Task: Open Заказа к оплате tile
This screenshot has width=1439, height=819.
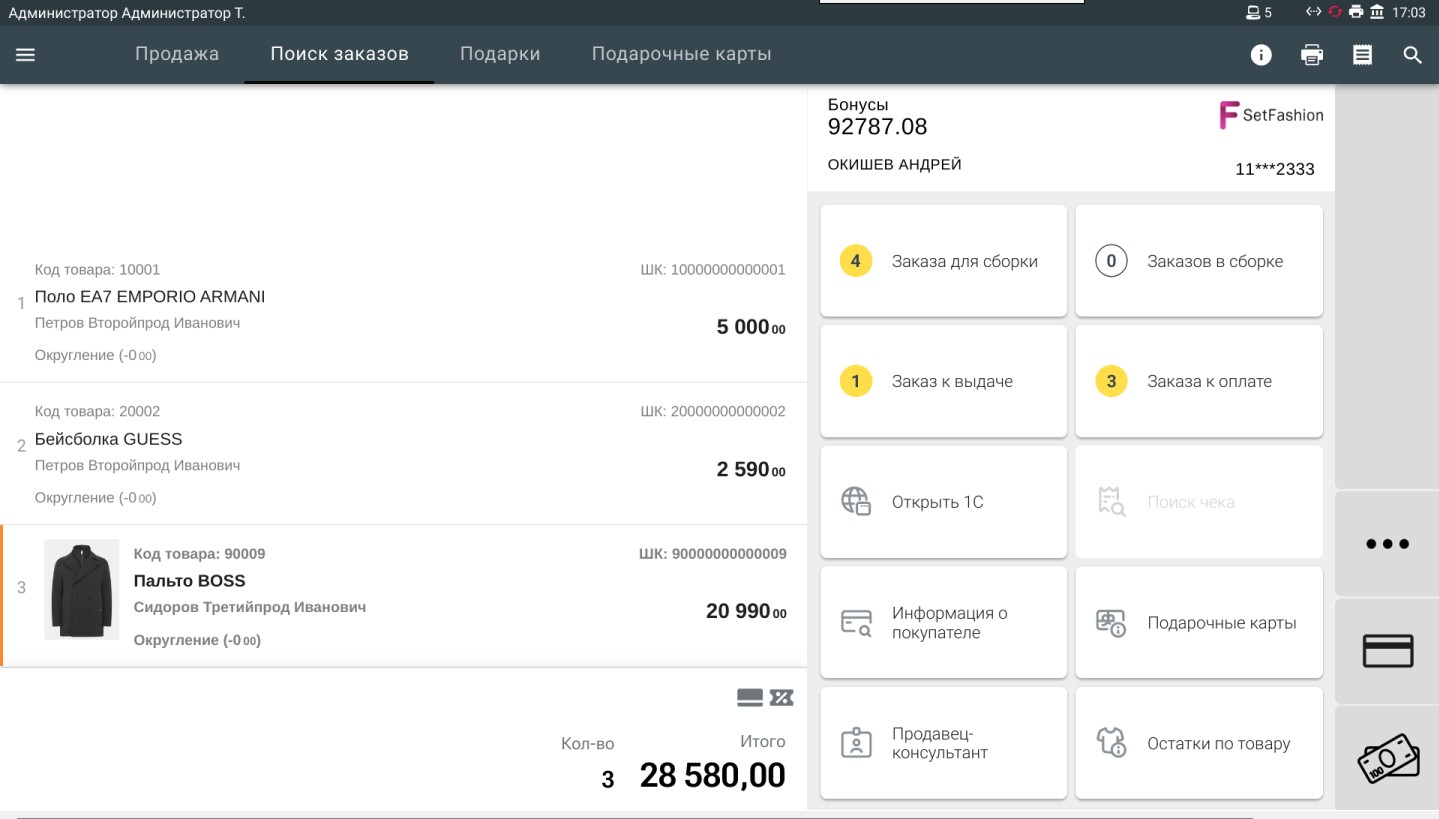Action: click(1198, 381)
